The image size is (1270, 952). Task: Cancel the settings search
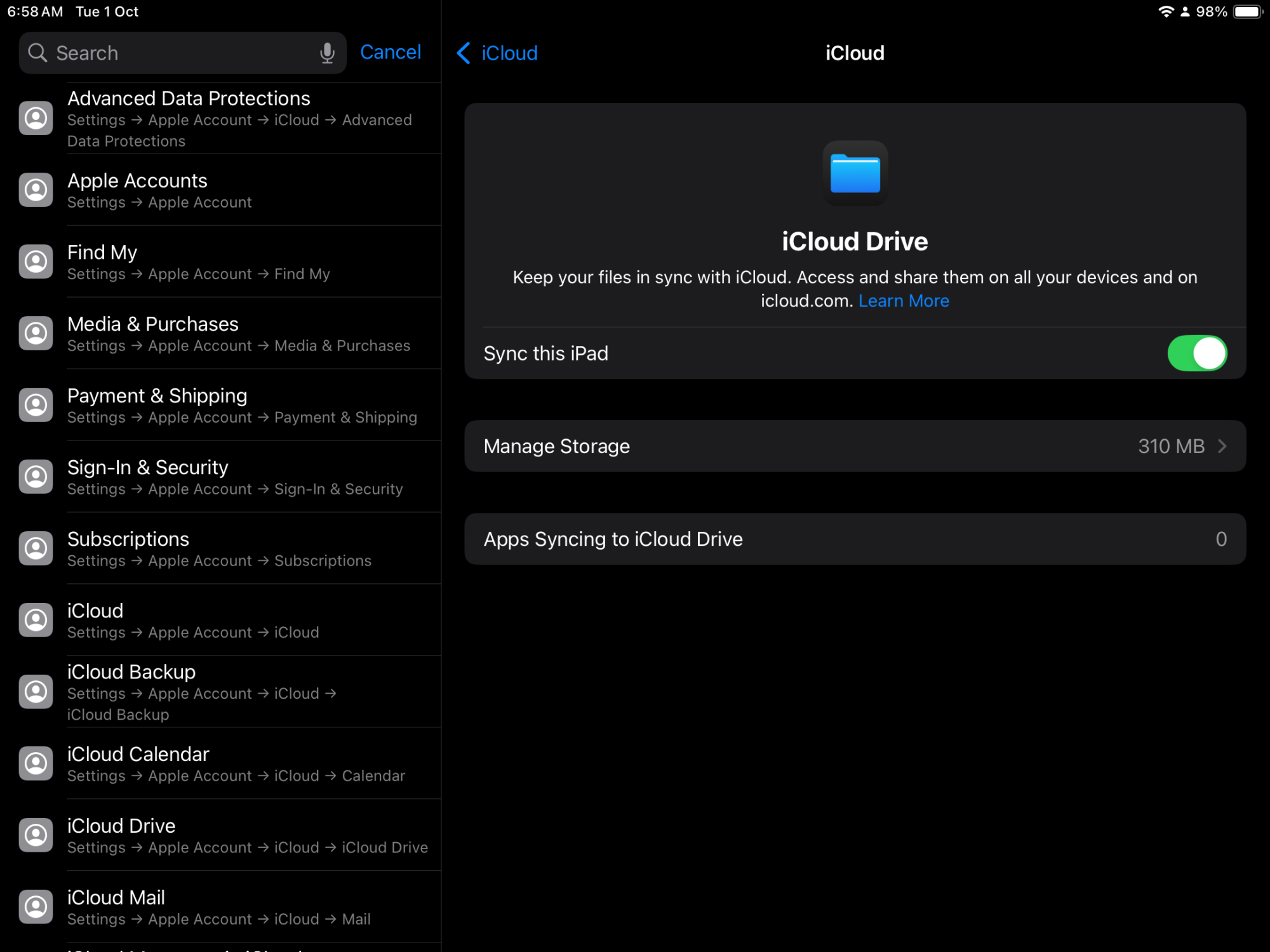[390, 52]
